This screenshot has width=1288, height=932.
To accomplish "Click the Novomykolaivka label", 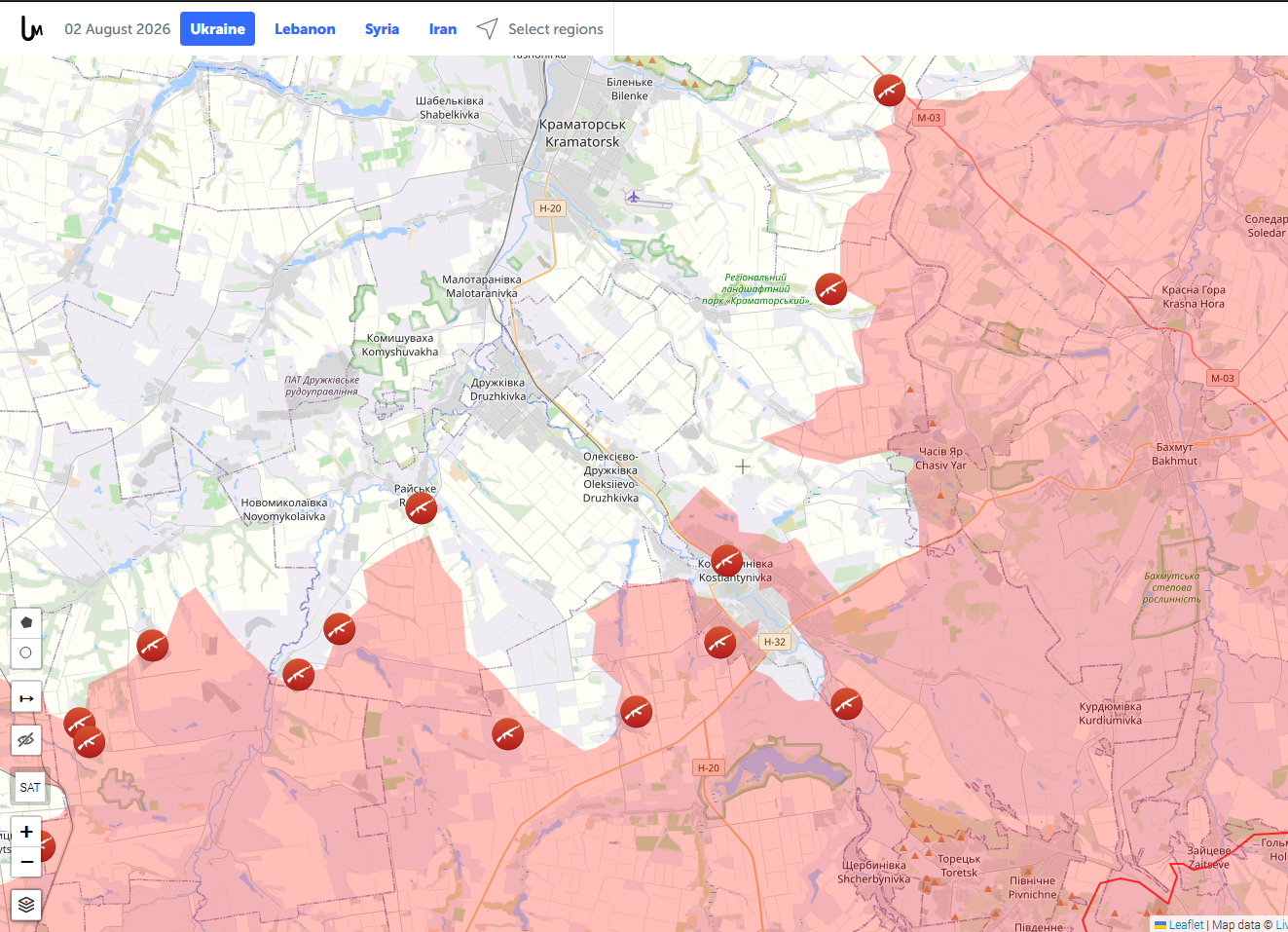I will [284, 510].
